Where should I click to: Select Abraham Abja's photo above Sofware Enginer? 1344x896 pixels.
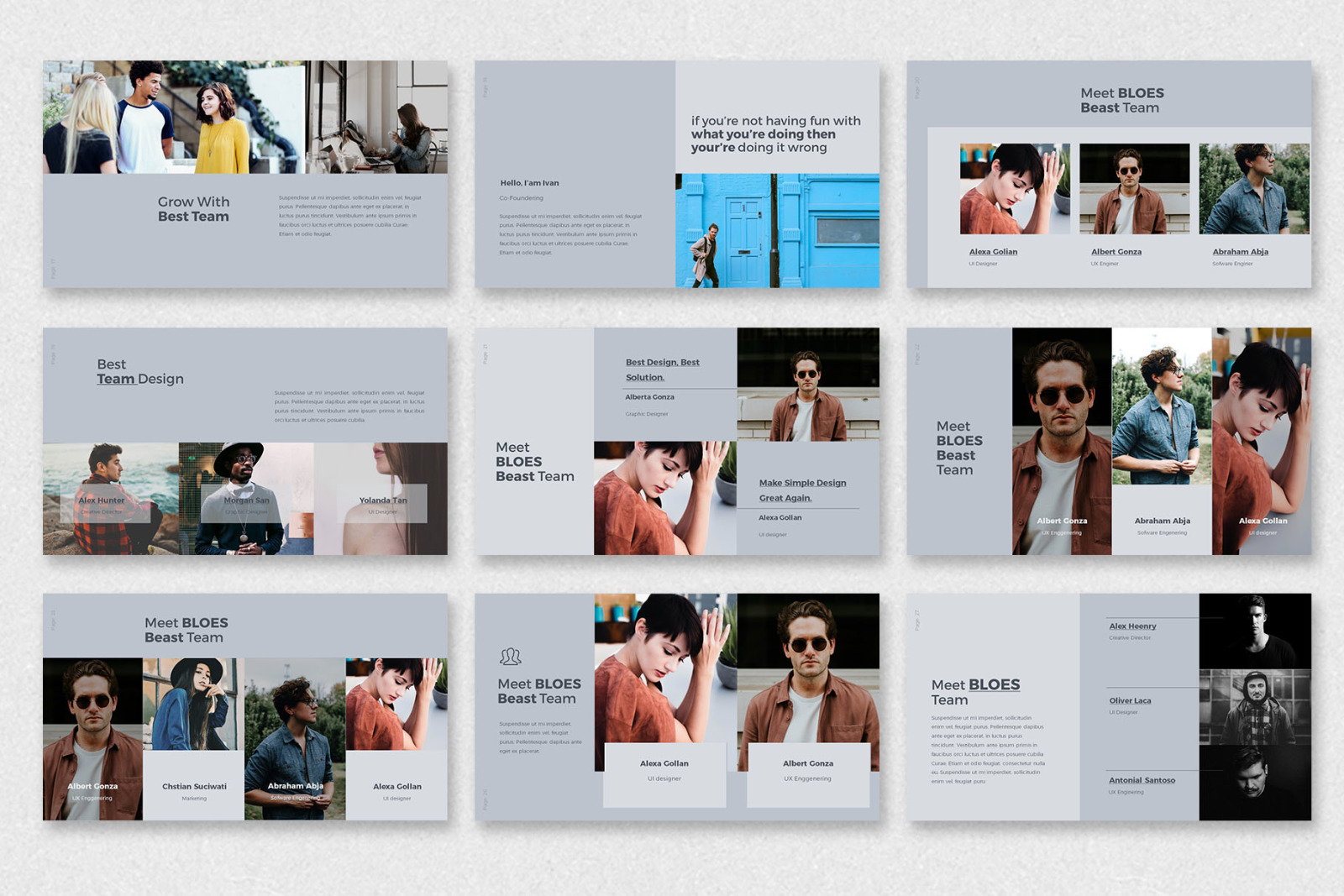1254,189
